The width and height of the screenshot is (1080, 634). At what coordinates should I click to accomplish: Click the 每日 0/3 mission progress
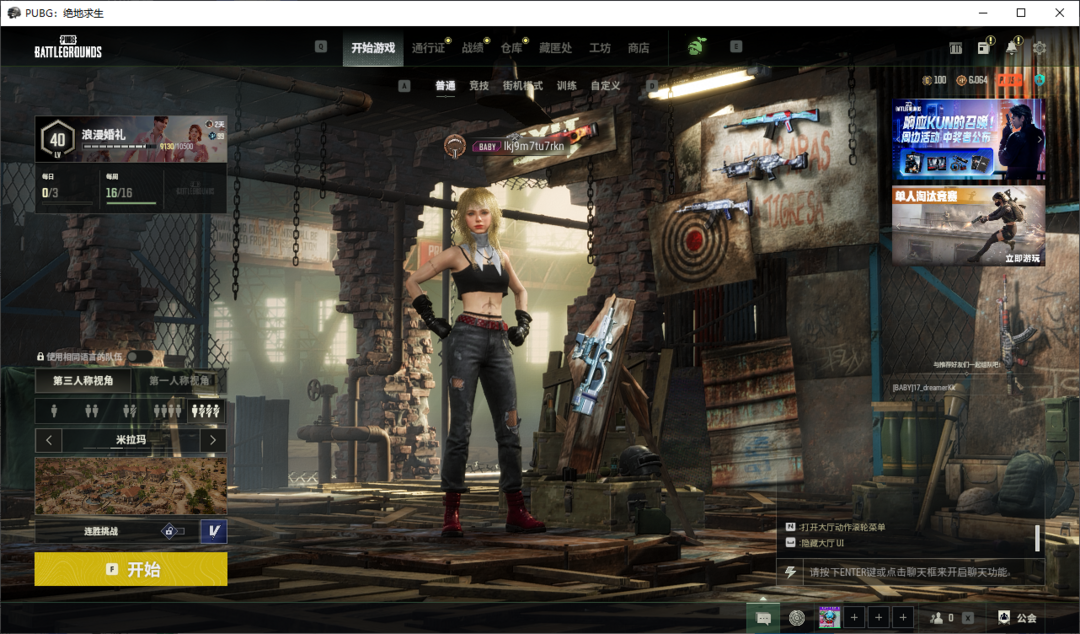[x=66, y=188]
